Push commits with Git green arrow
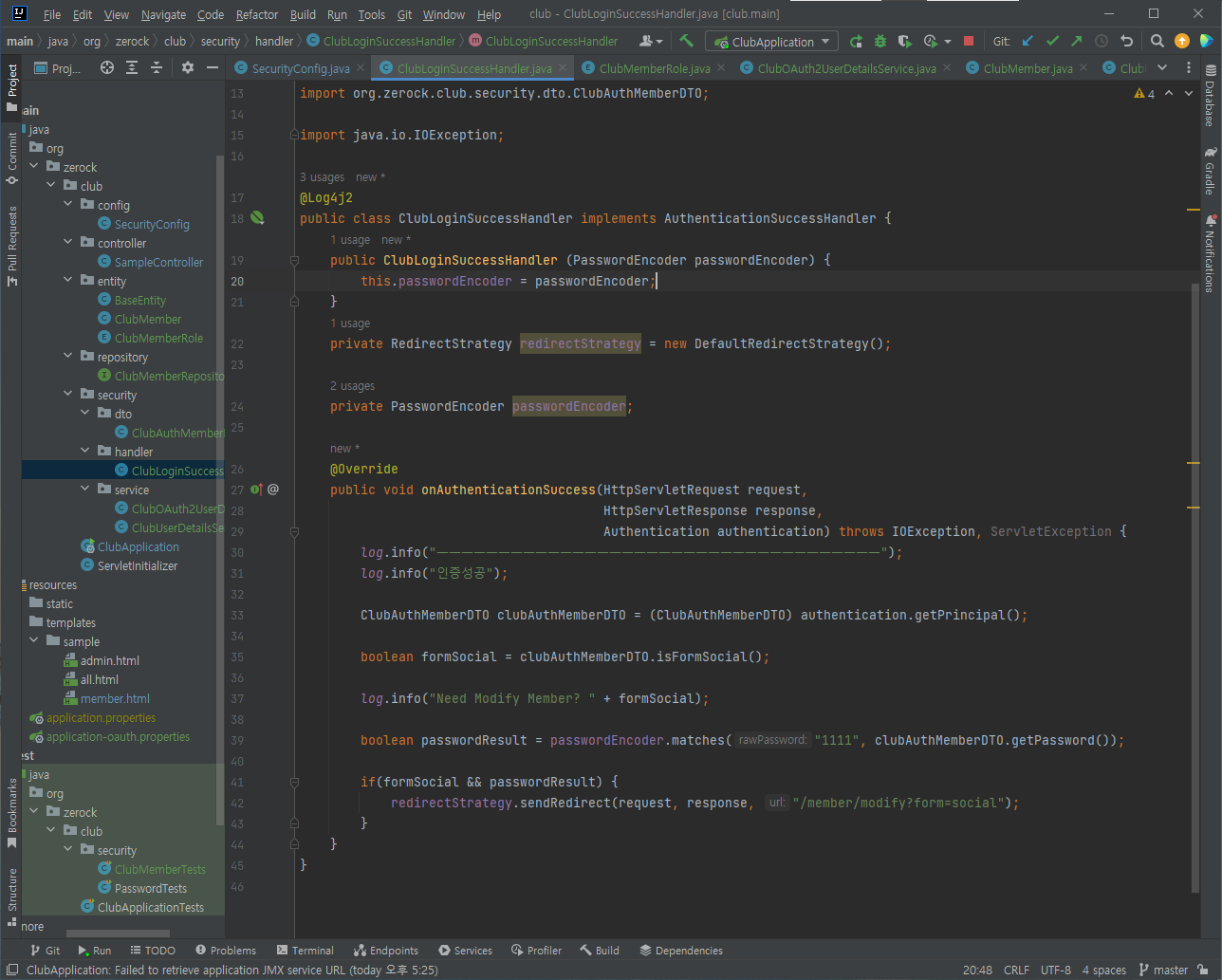 [1077, 42]
